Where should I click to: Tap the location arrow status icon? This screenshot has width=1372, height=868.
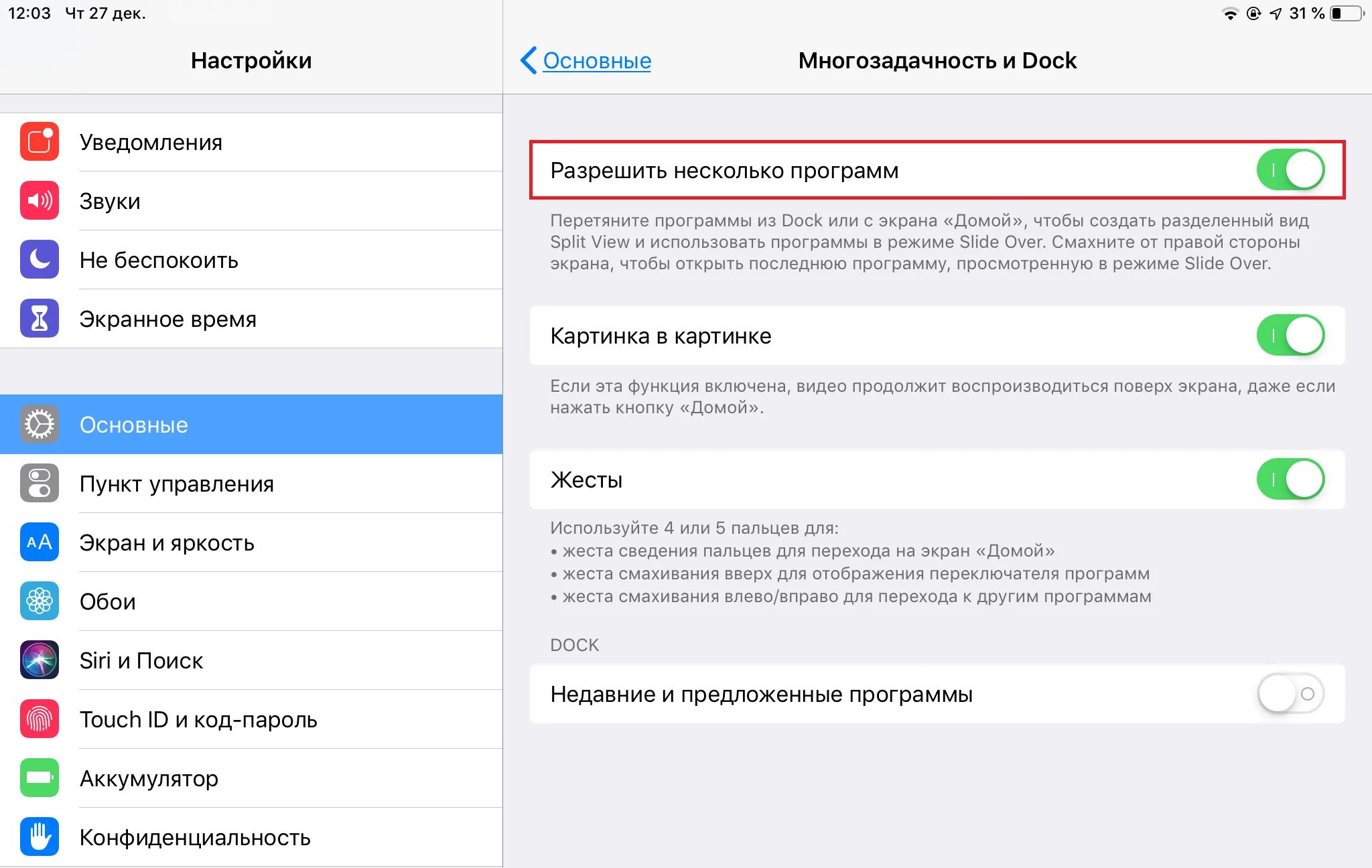(x=1276, y=13)
